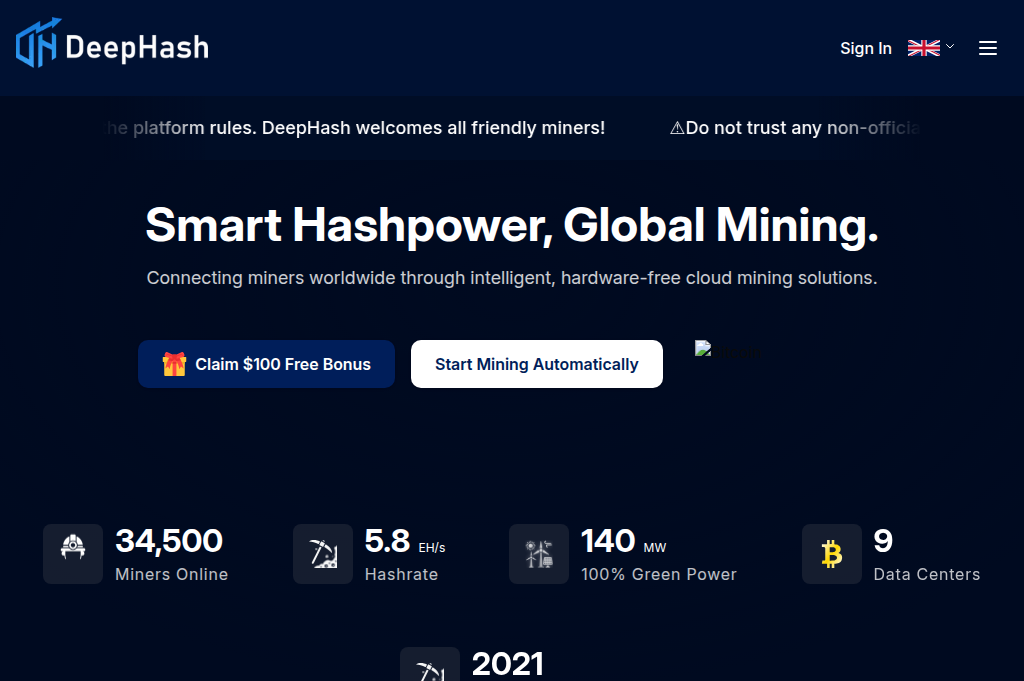
Task: Click the gift box icon on bonus button
Action: 176,364
